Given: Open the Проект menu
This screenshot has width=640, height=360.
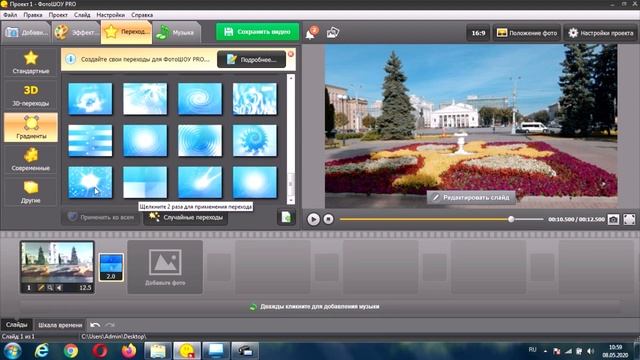Looking at the screenshot, I should click(58, 15).
